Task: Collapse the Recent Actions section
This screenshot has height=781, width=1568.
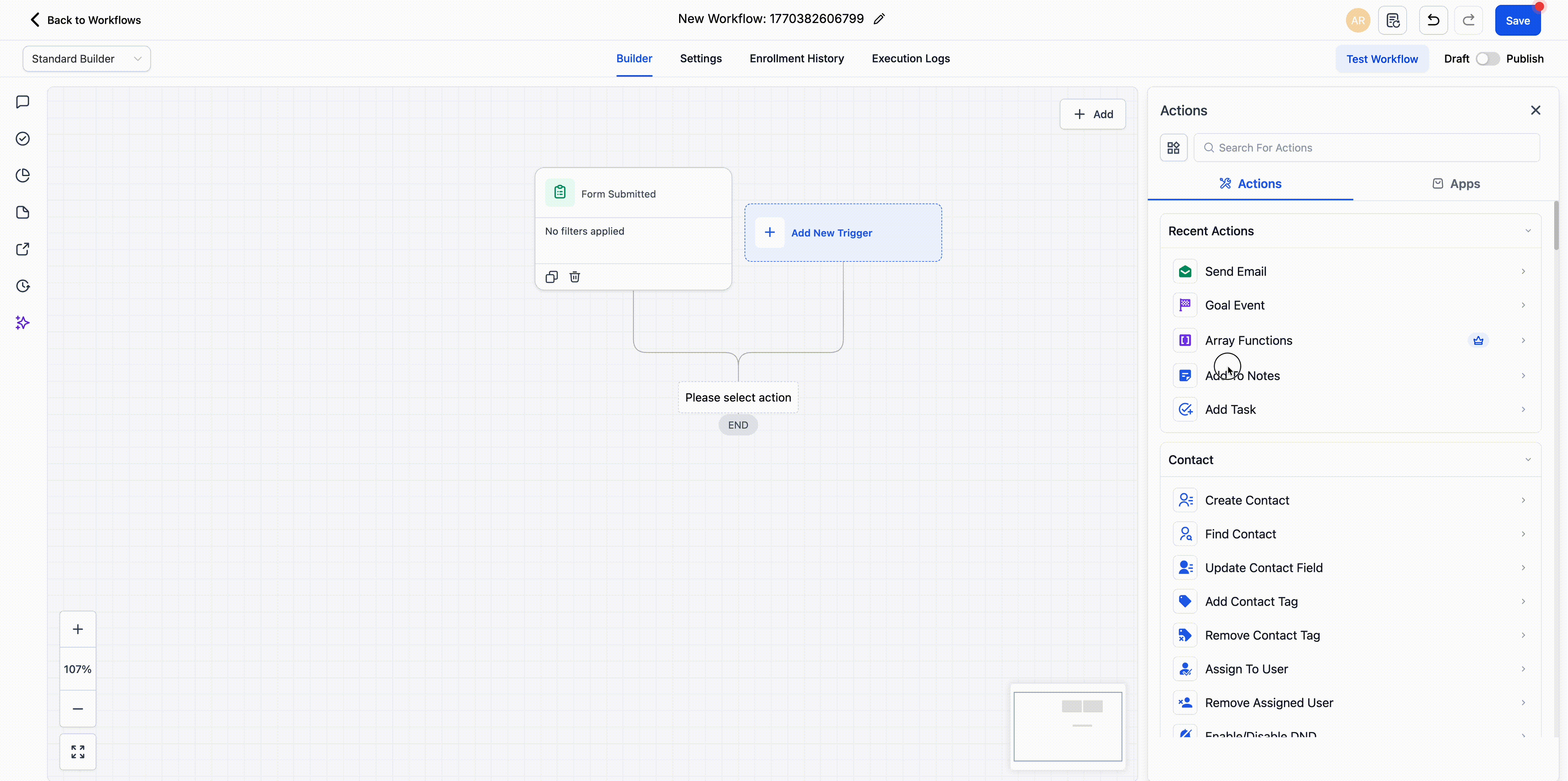Action: pyautogui.click(x=1527, y=231)
